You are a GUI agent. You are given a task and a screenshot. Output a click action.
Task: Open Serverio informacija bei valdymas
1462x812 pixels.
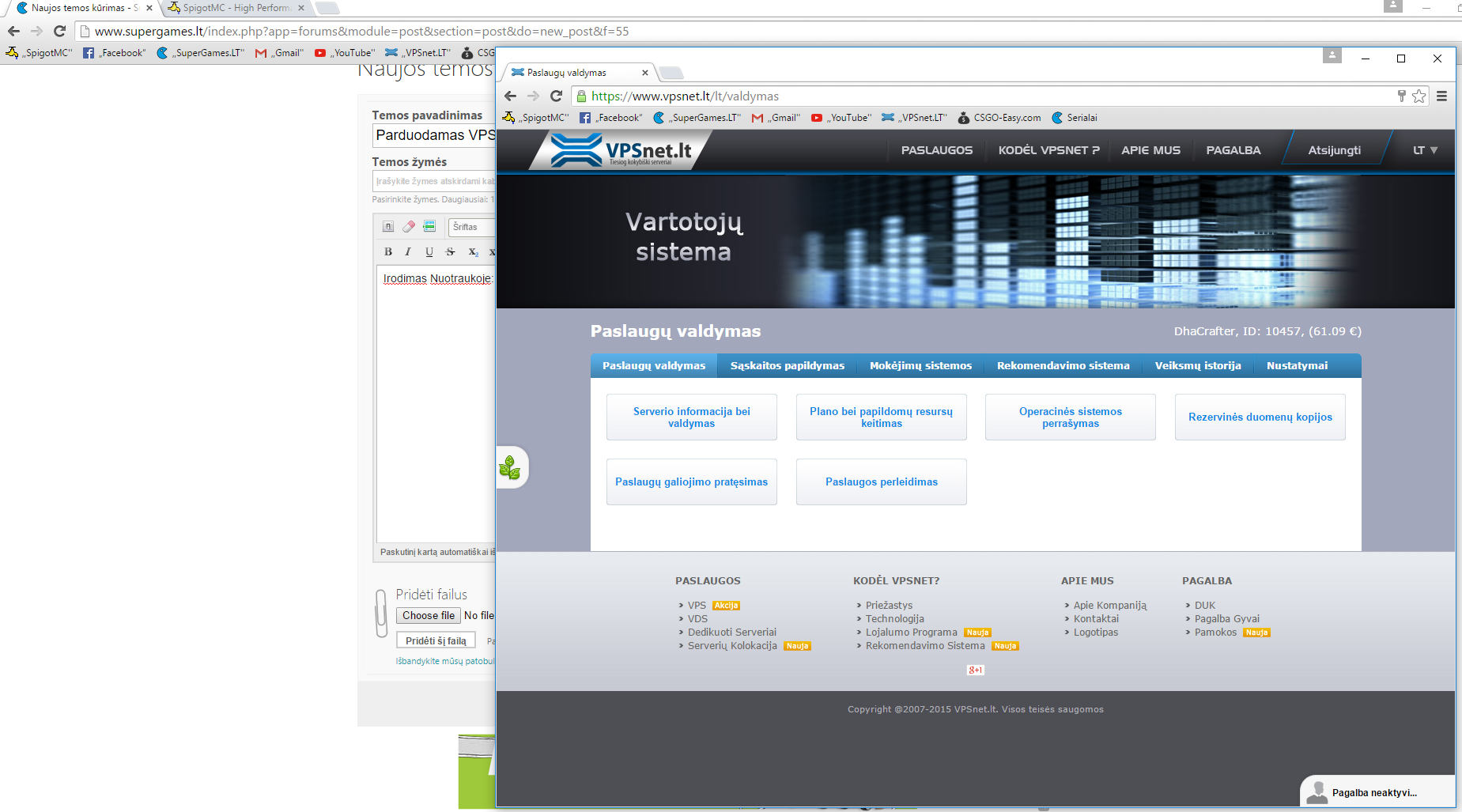pyautogui.click(x=692, y=417)
